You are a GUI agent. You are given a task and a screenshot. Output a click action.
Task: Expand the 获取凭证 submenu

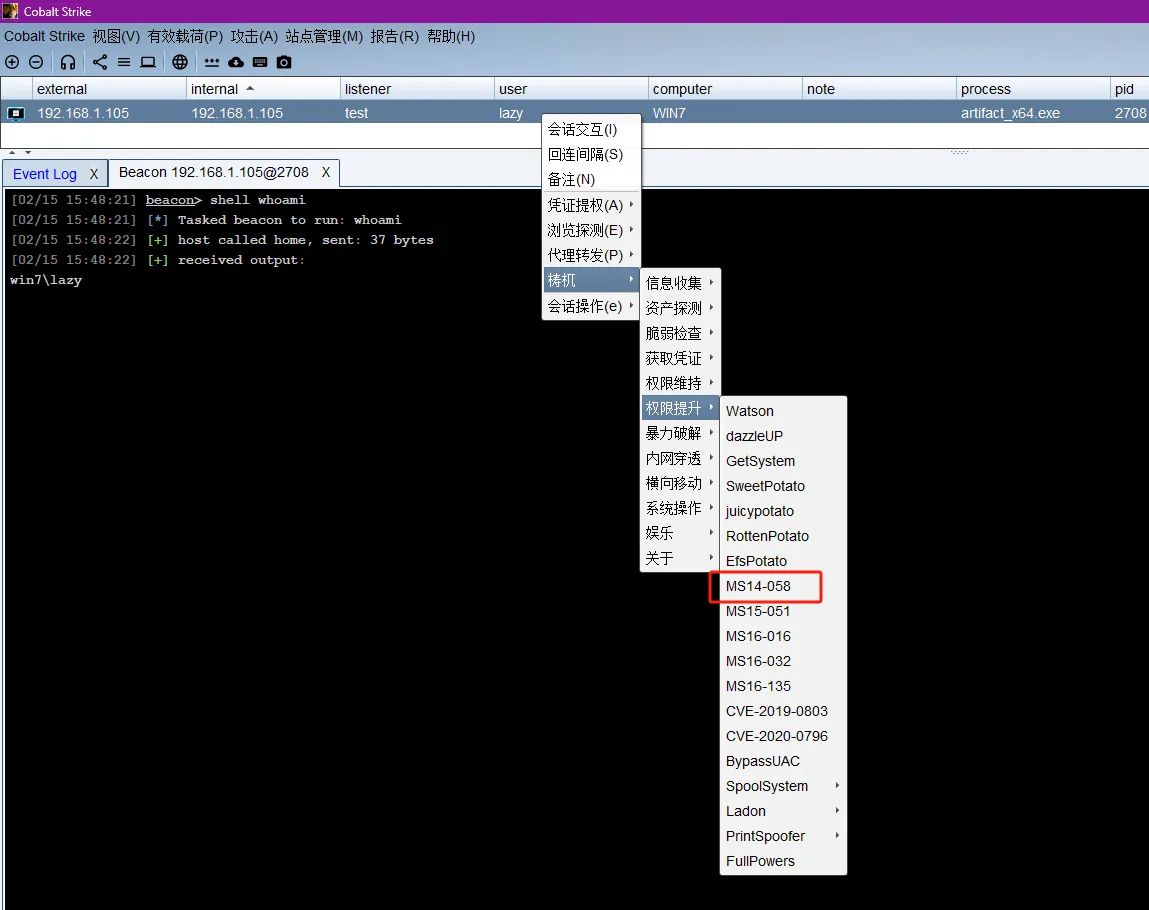[680, 358]
